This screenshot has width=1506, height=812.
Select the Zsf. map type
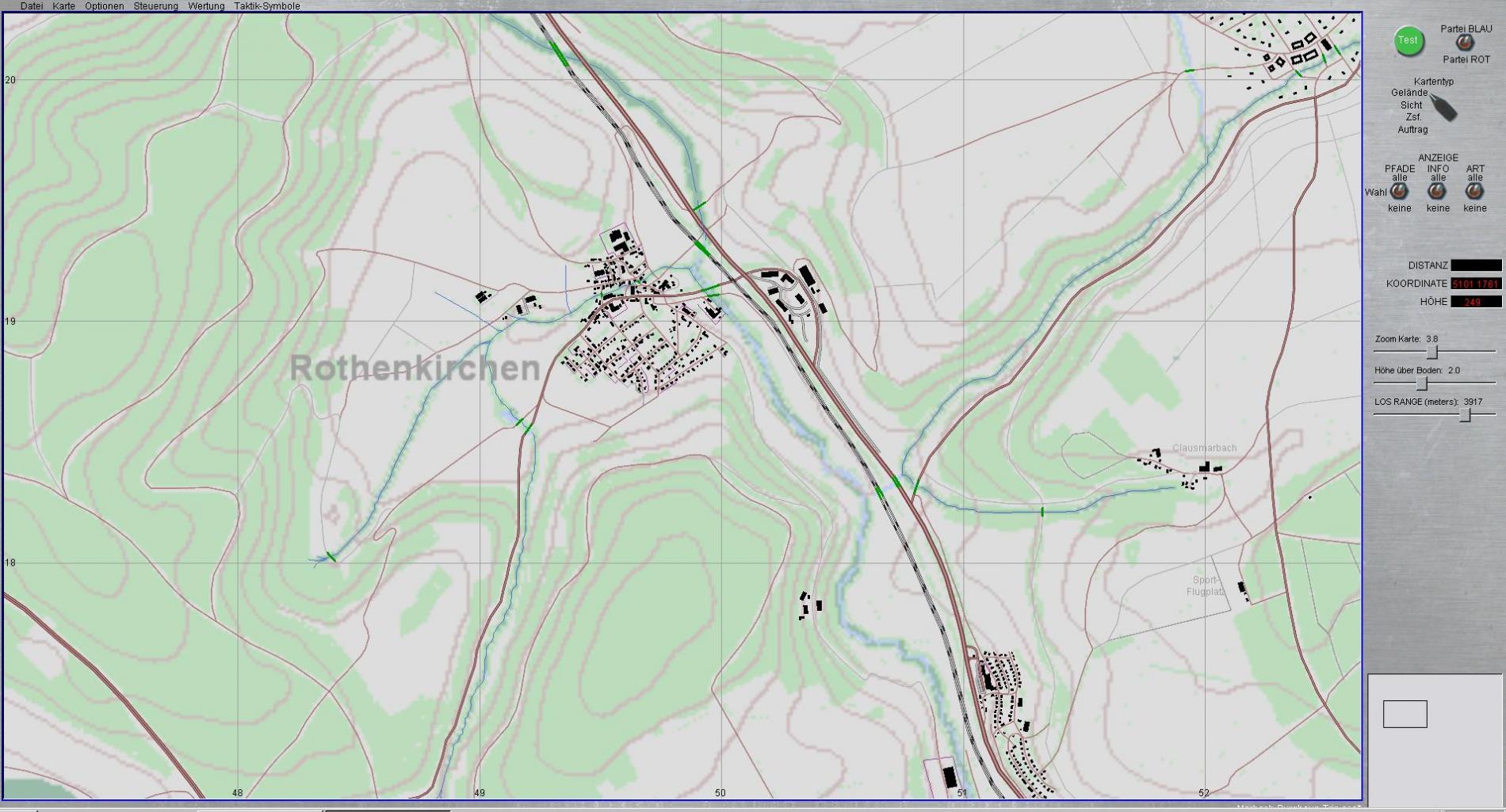point(1413,117)
